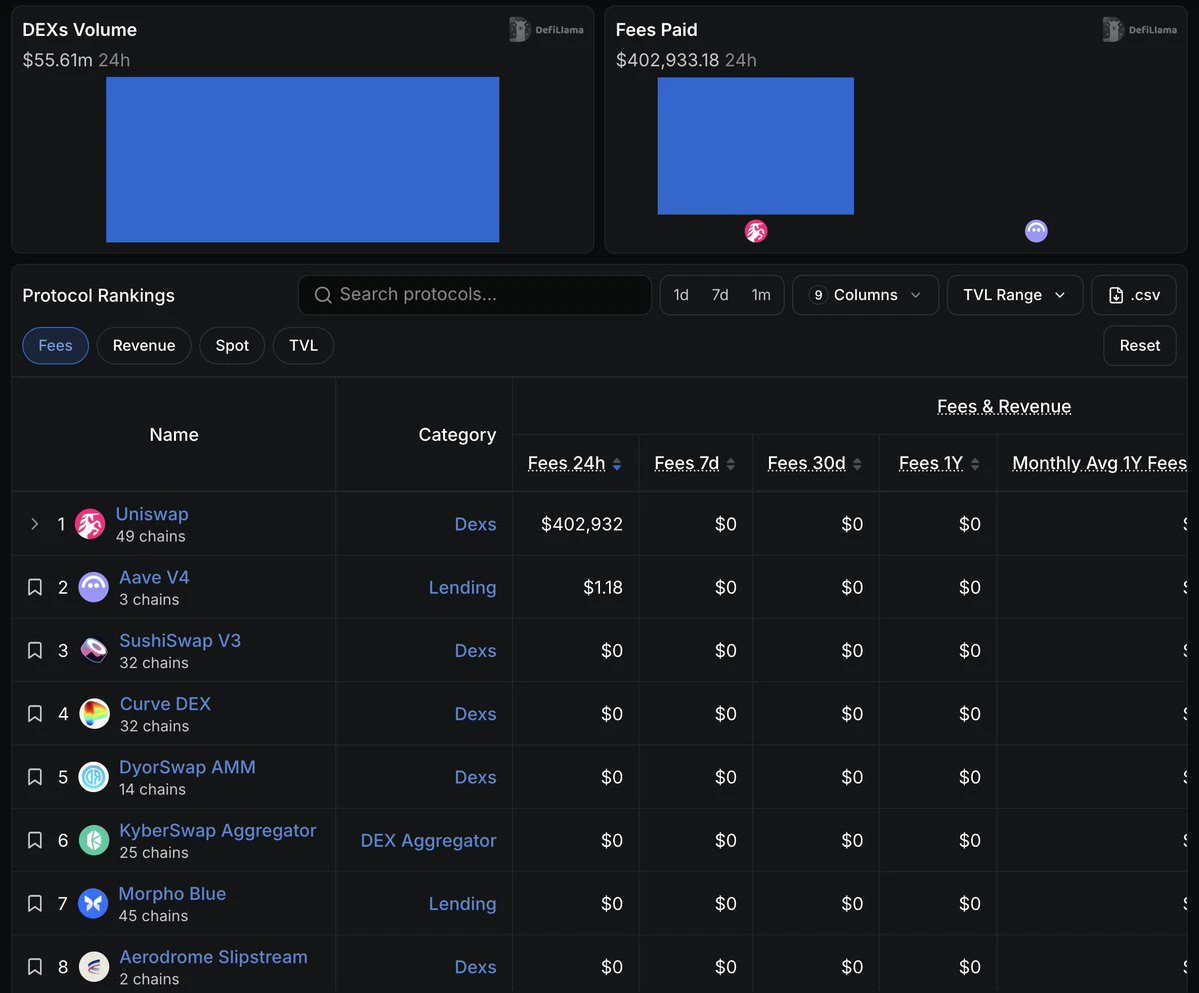
Task: Click the Aave V4 logo in row 2
Action: click(x=93, y=587)
